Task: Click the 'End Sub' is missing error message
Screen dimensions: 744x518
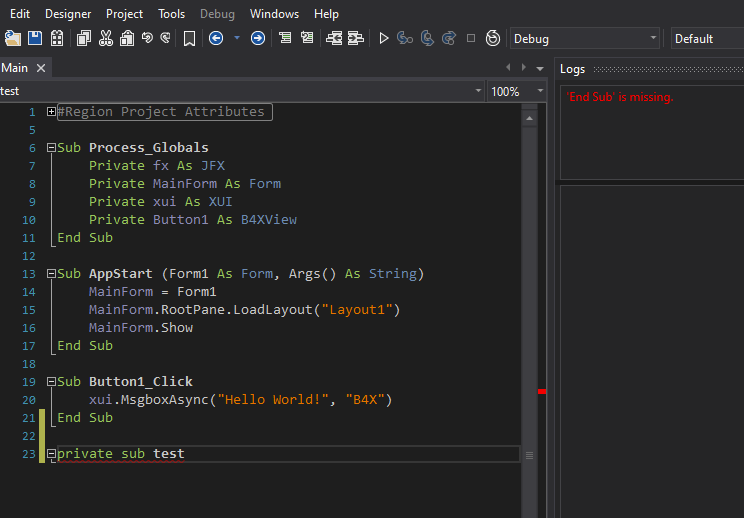Action: (x=620, y=97)
